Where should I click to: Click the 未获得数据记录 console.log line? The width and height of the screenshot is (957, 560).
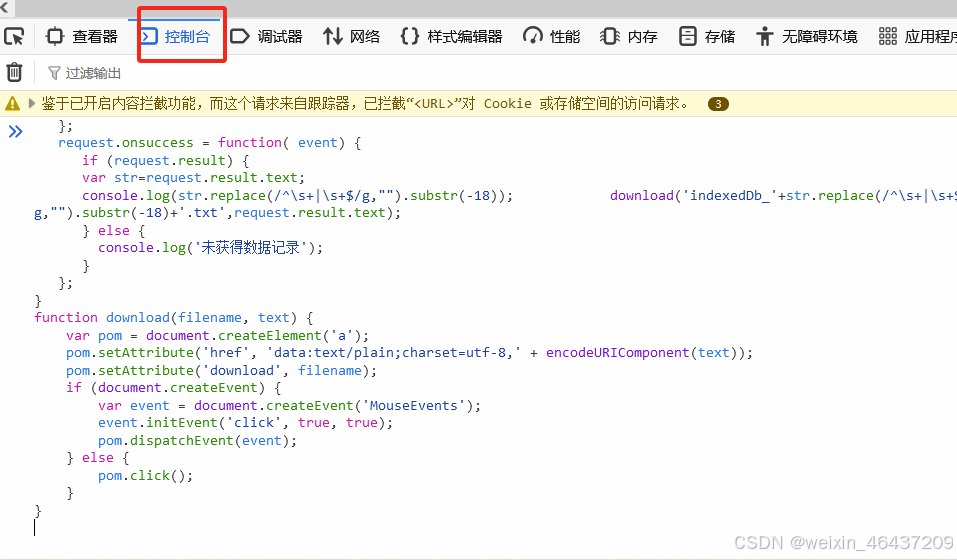(x=211, y=248)
